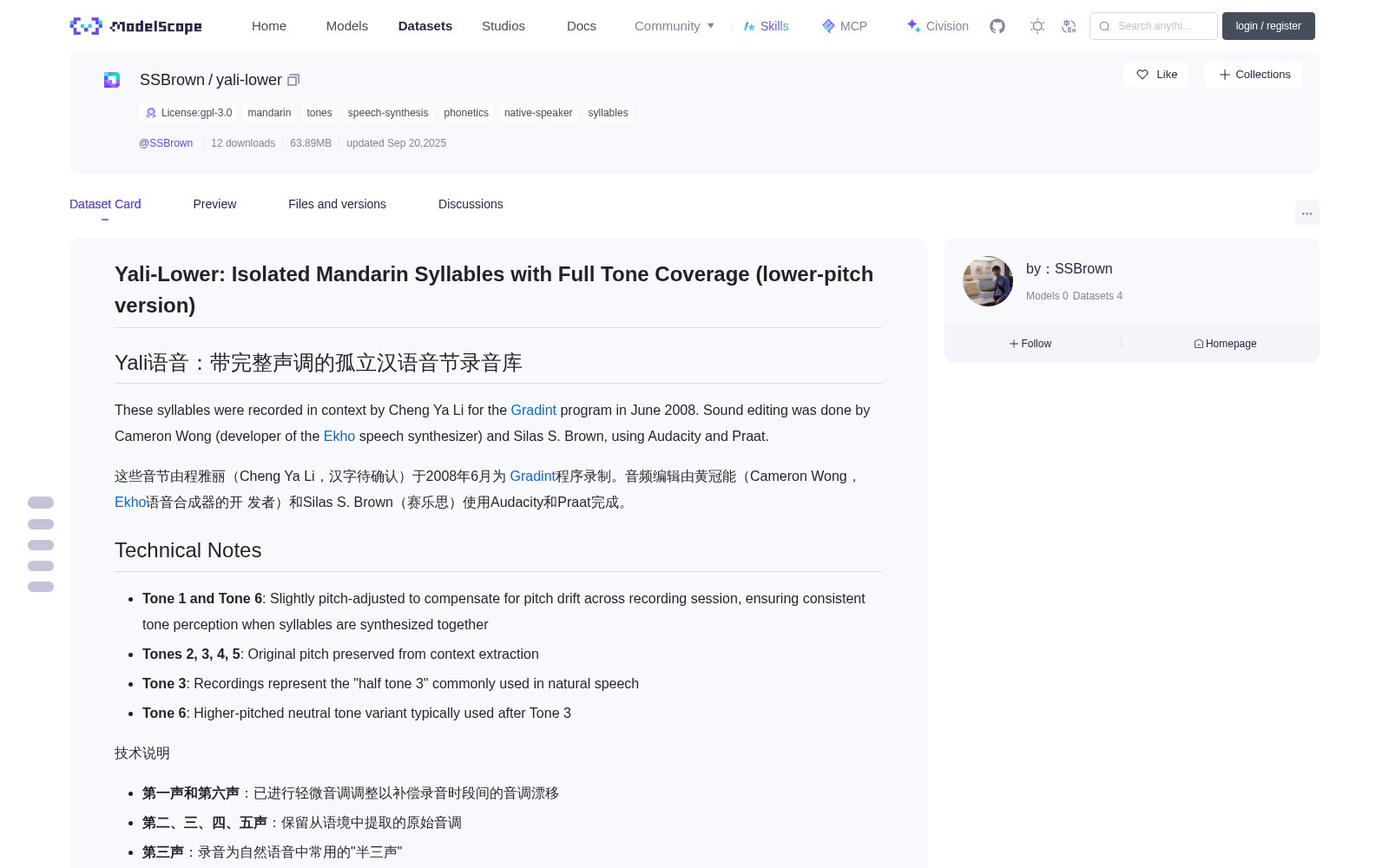Click the syllables tag
Screen dimensions: 1389x868
coord(608,113)
